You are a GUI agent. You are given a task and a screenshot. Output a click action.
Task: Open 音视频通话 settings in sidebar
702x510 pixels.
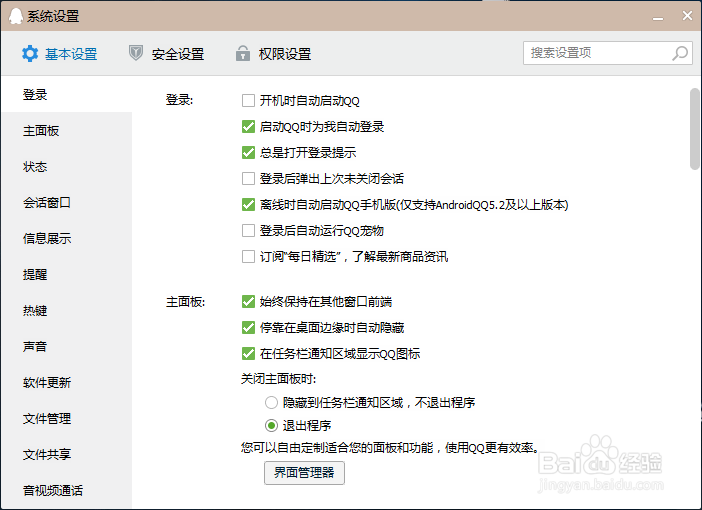(67, 490)
